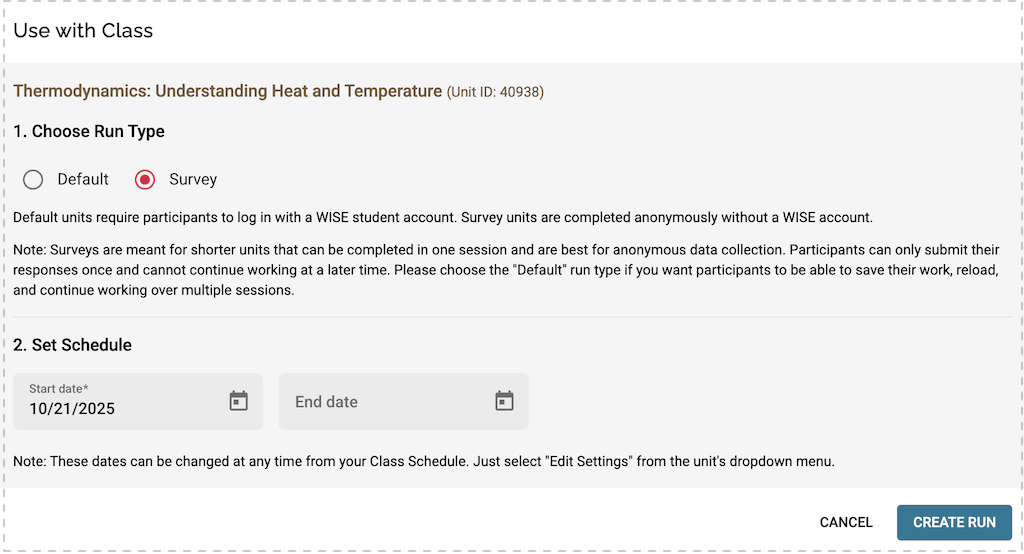
Task: Click the CREATE RUN button
Action: [954, 522]
